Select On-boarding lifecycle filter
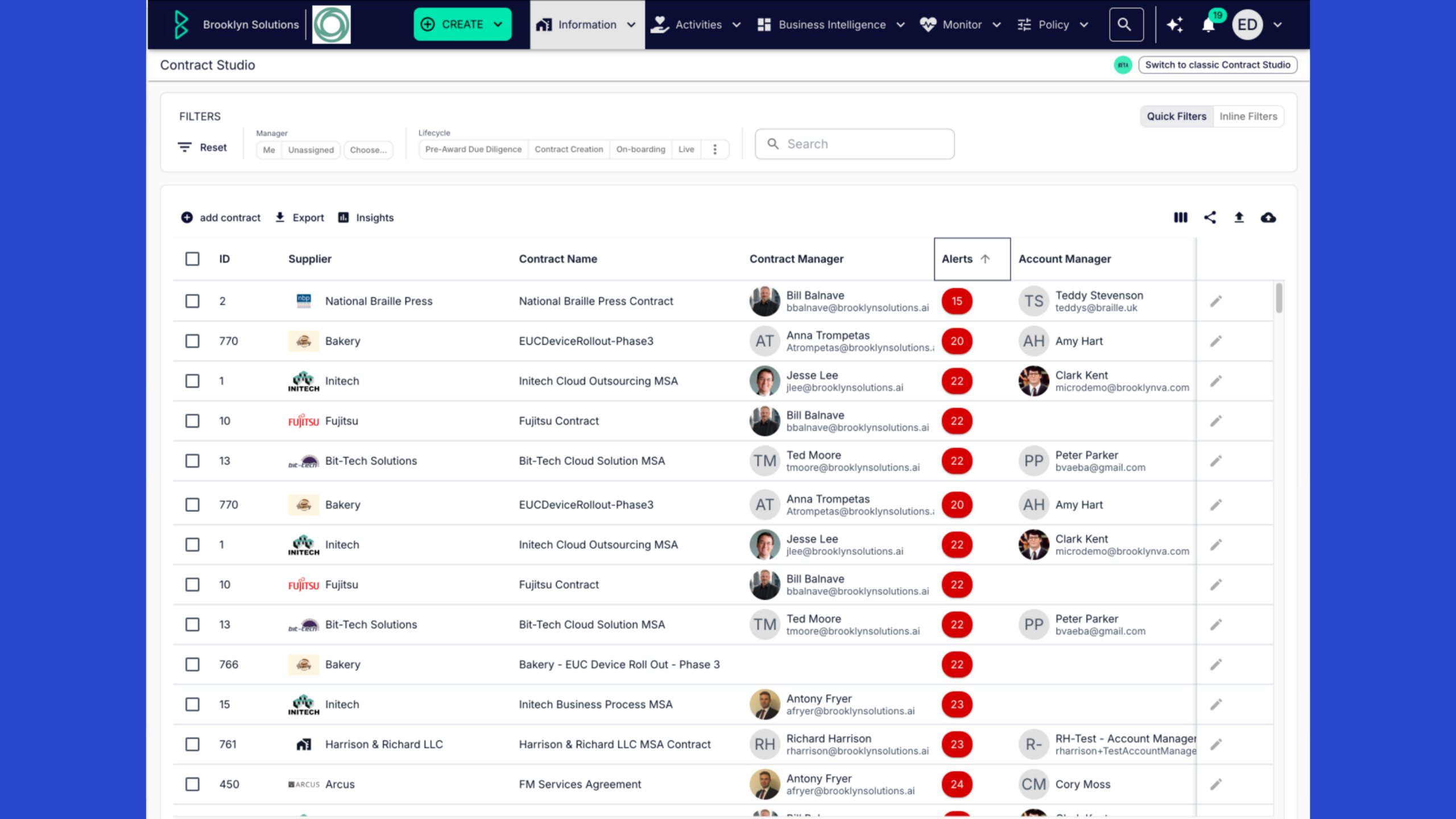The width and height of the screenshot is (1456, 819). (x=640, y=149)
